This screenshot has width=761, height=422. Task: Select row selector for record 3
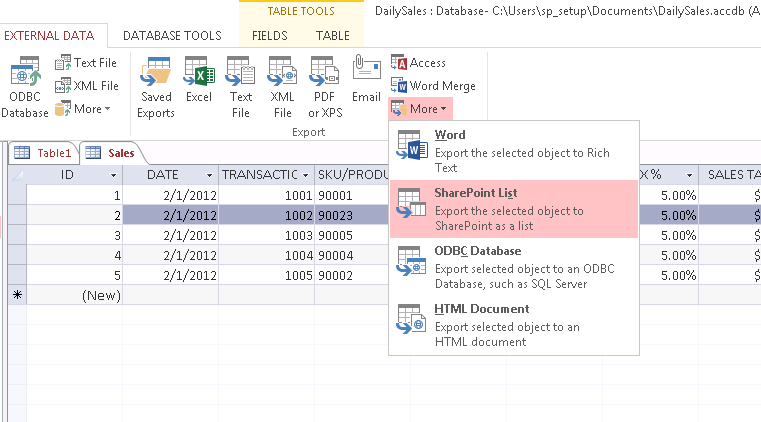pyautogui.click(x=17, y=235)
